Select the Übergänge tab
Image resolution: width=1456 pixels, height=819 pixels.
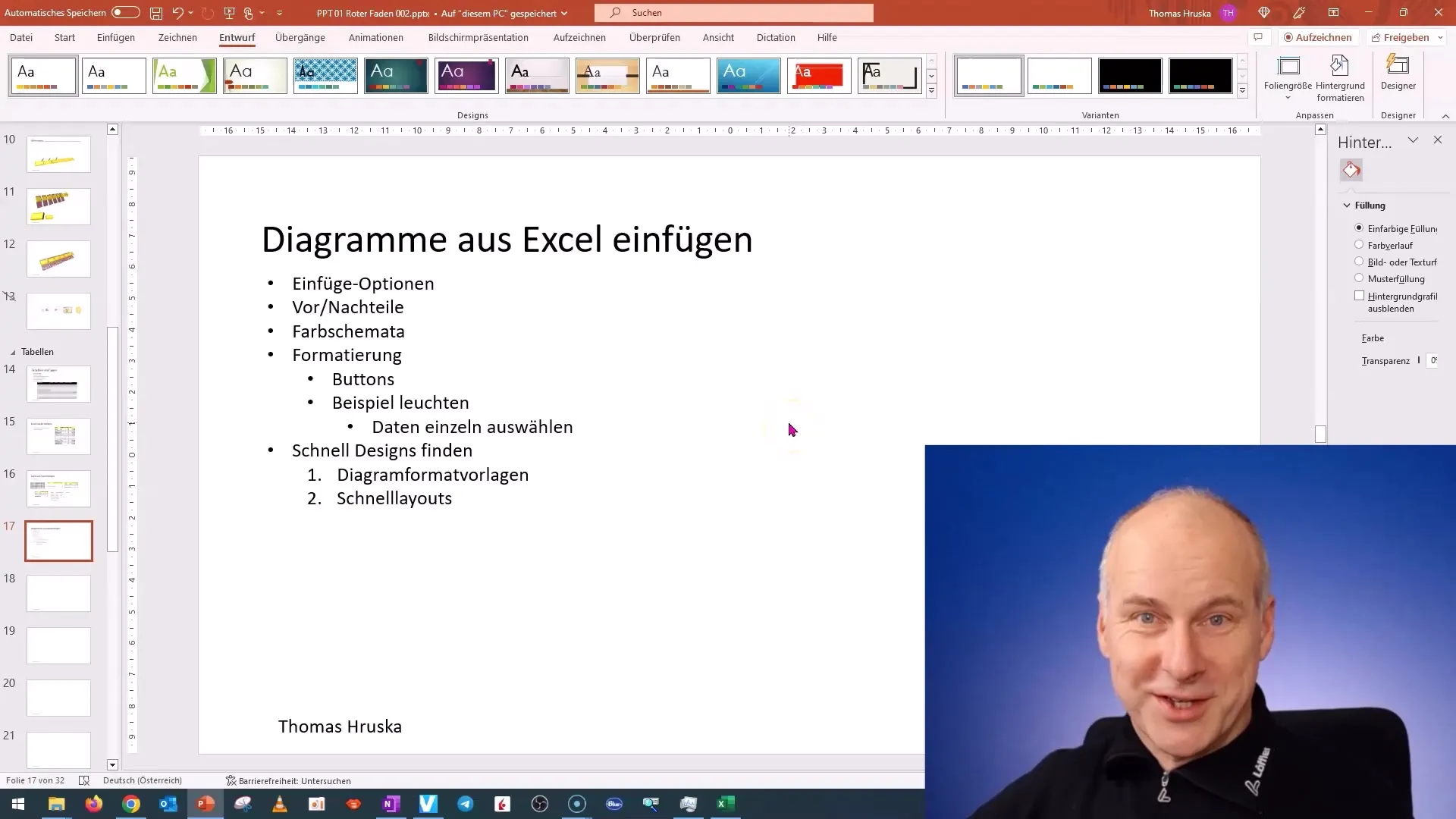[300, 37]
